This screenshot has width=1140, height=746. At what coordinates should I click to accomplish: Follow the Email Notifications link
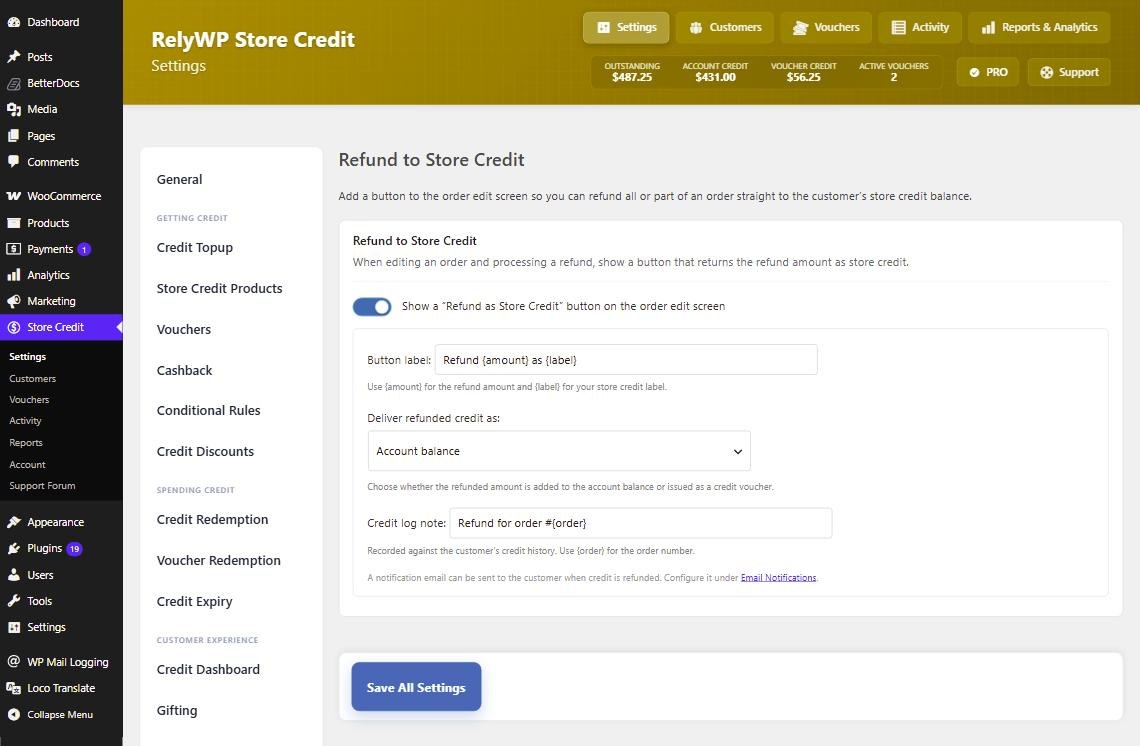pyautogui.click(x=779, y=578)
